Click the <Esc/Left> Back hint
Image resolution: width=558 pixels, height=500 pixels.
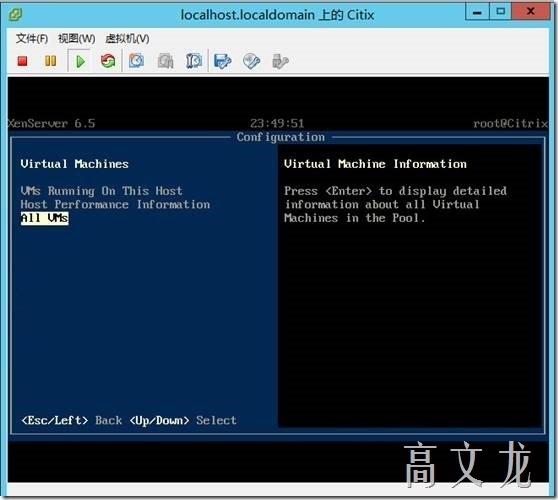tap(72, 421)
